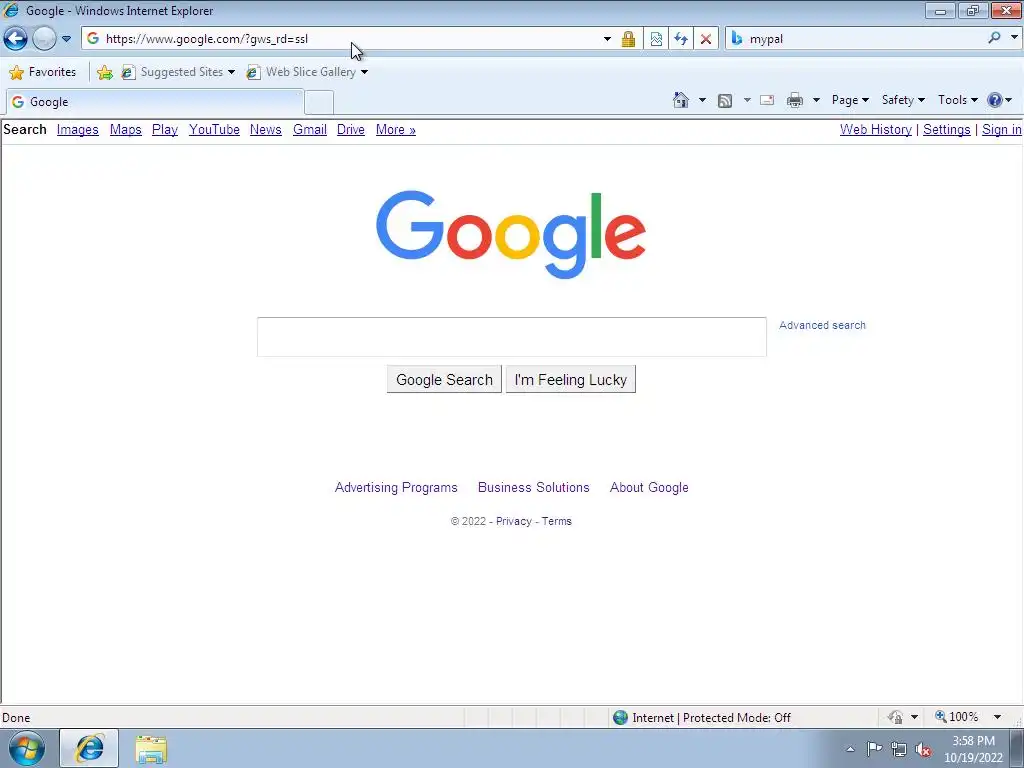
Task: Expand the Home button dropdown arrow
Action: 703,100
